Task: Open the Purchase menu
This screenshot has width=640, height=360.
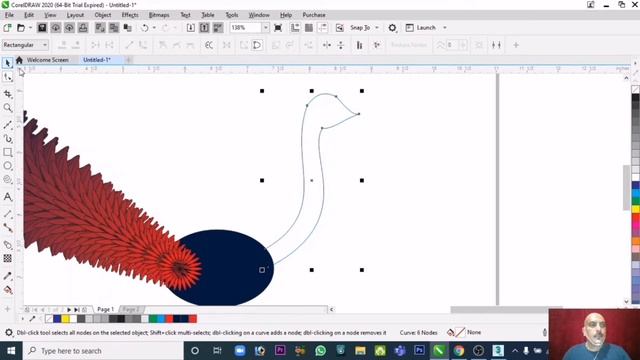Action: (314, 15)
